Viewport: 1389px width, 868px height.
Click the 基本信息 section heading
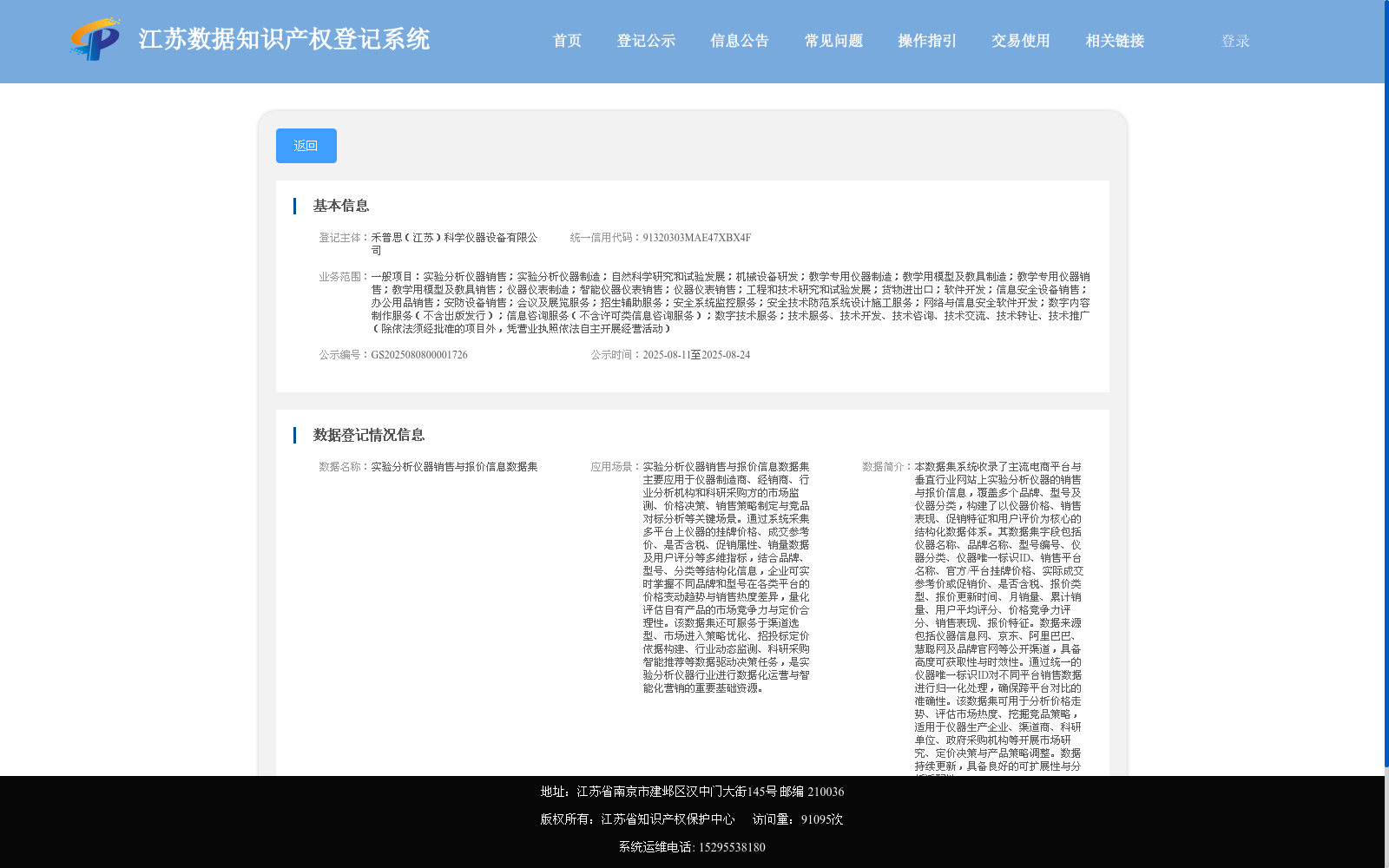(x=341, y=206)
